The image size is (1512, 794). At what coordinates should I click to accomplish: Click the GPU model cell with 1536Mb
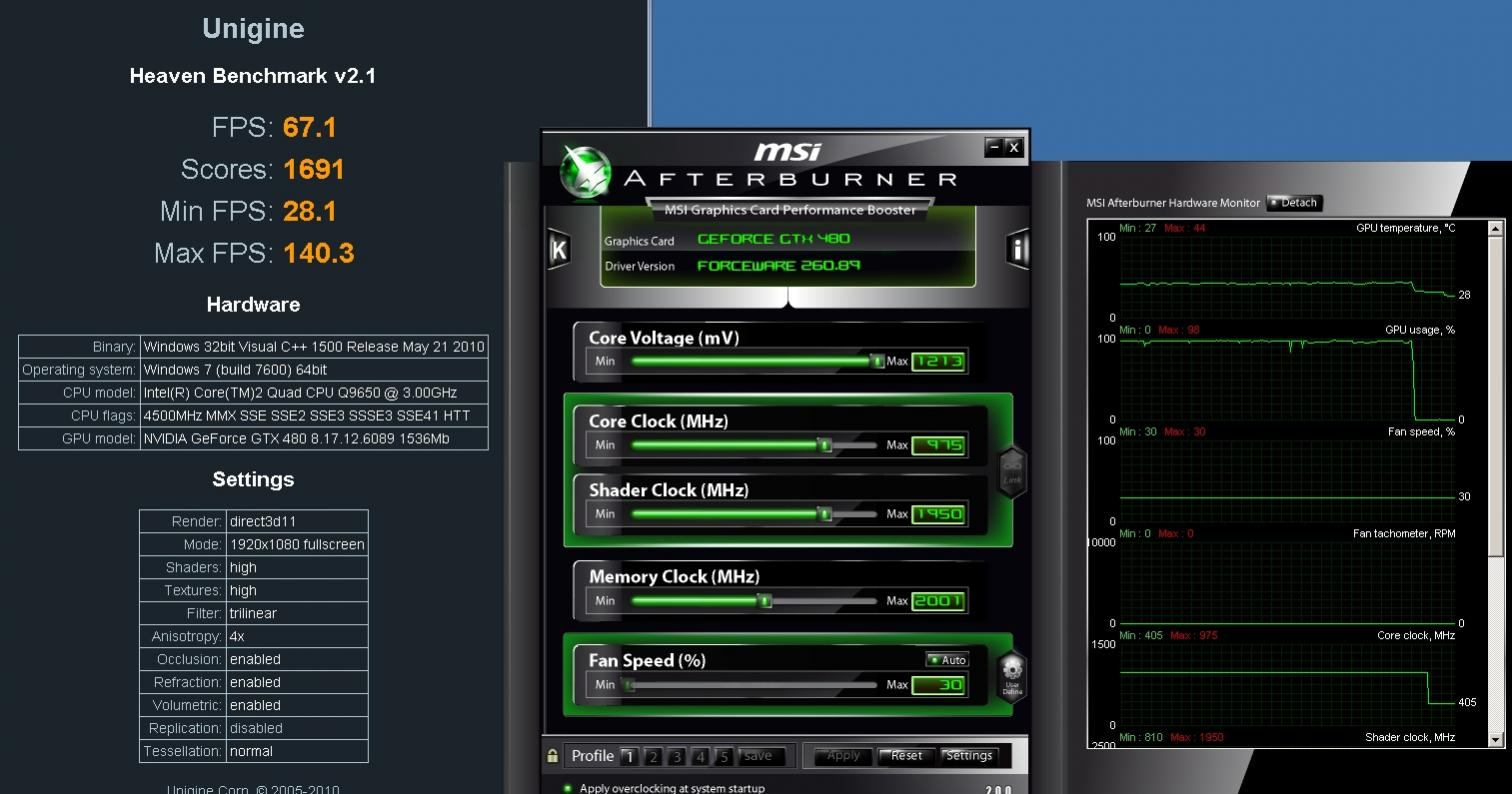click(314, 439)
